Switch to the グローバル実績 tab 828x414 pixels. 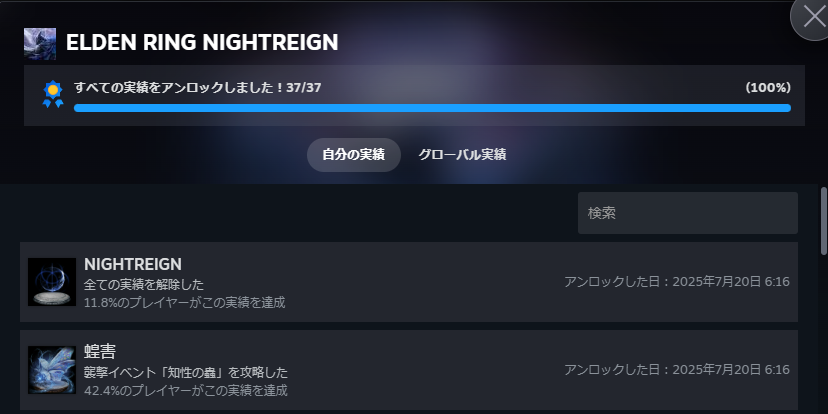[462, 155]
